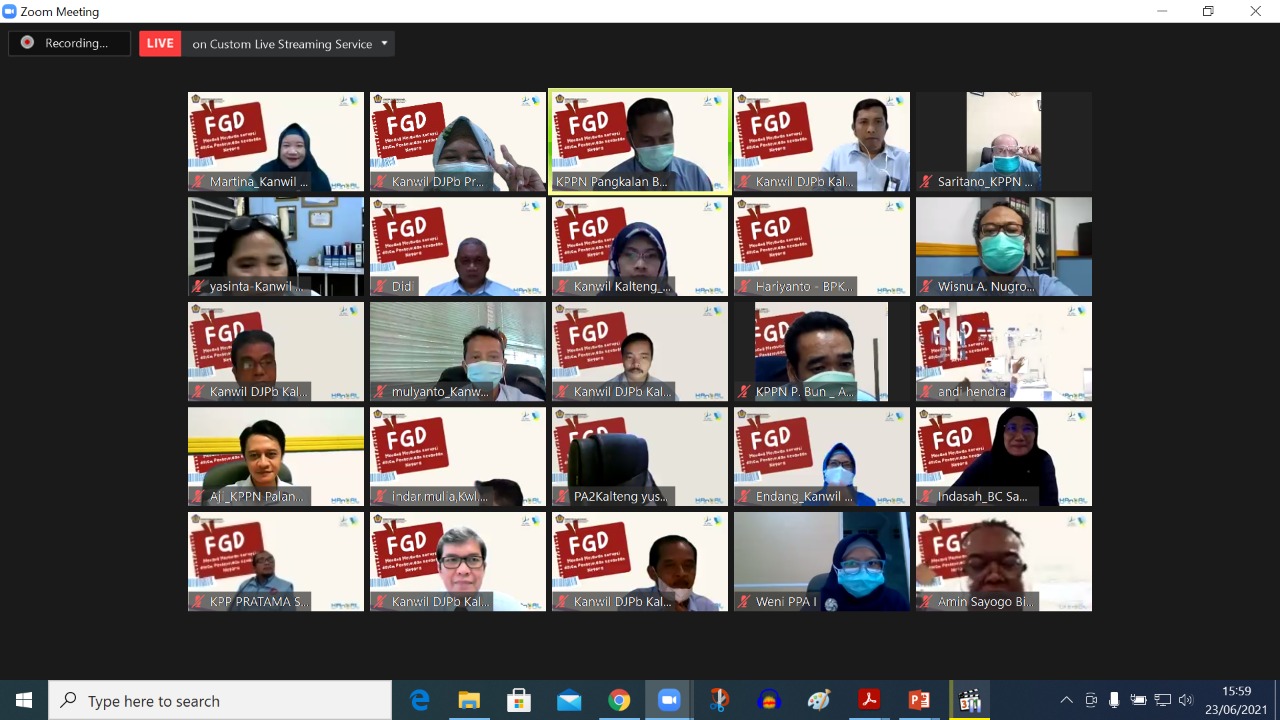The width and height of the screenshot is (1280, 720).
Task: Click the speaker volume icon in tray
Action: [x=1186, y=700]
